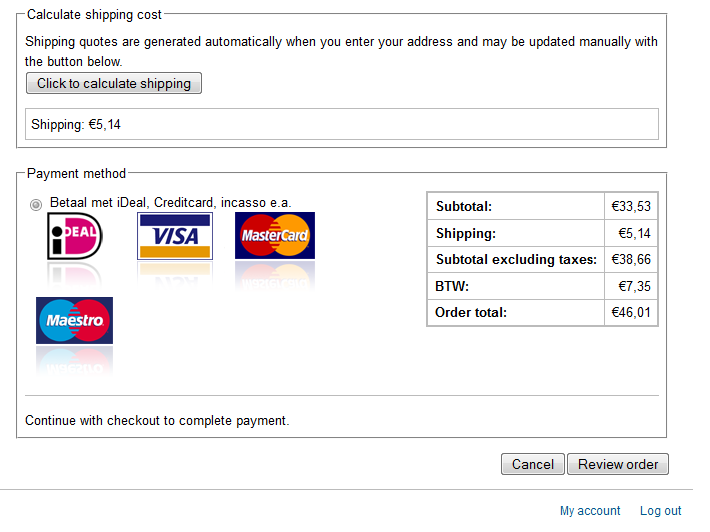
Task: Click the MasterCard logo
Action: point(275,235)
